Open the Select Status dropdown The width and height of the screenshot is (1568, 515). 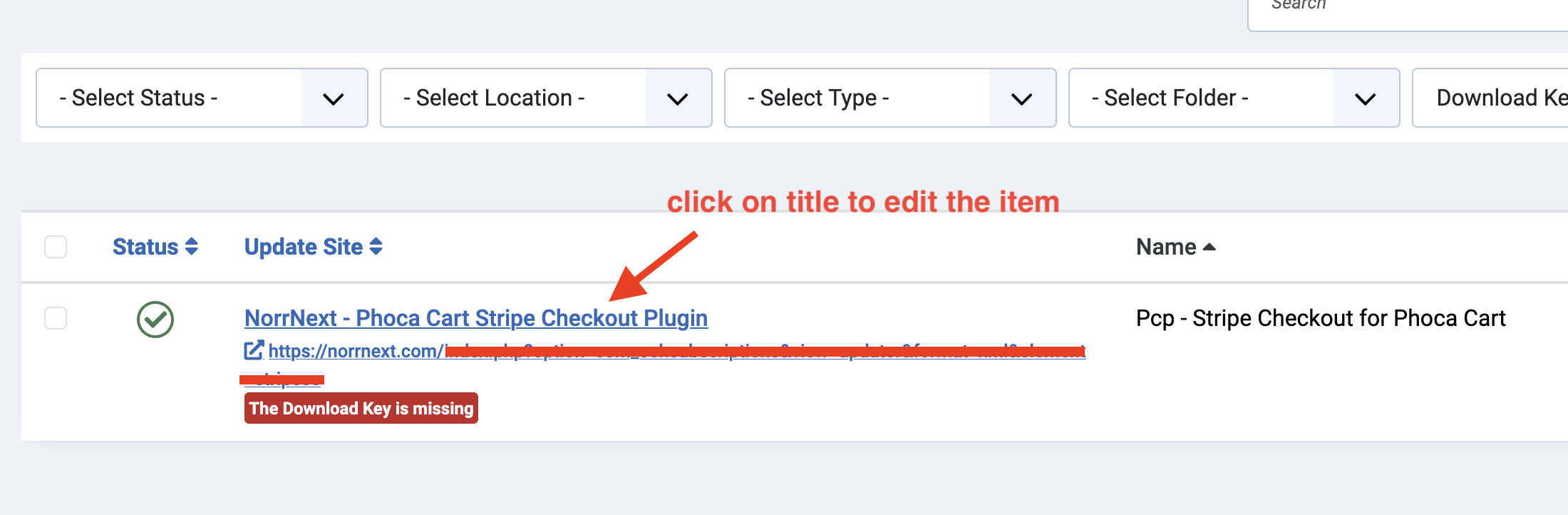tap(202, 98)
